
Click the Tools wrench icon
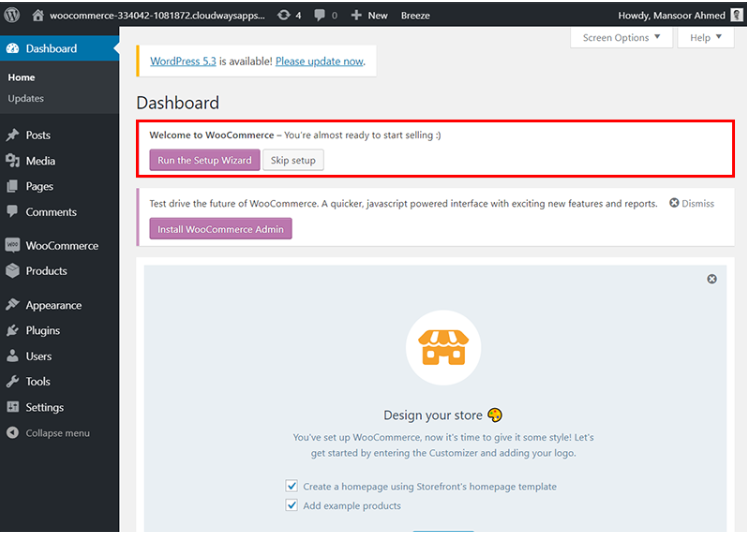(x=13, y=381)
